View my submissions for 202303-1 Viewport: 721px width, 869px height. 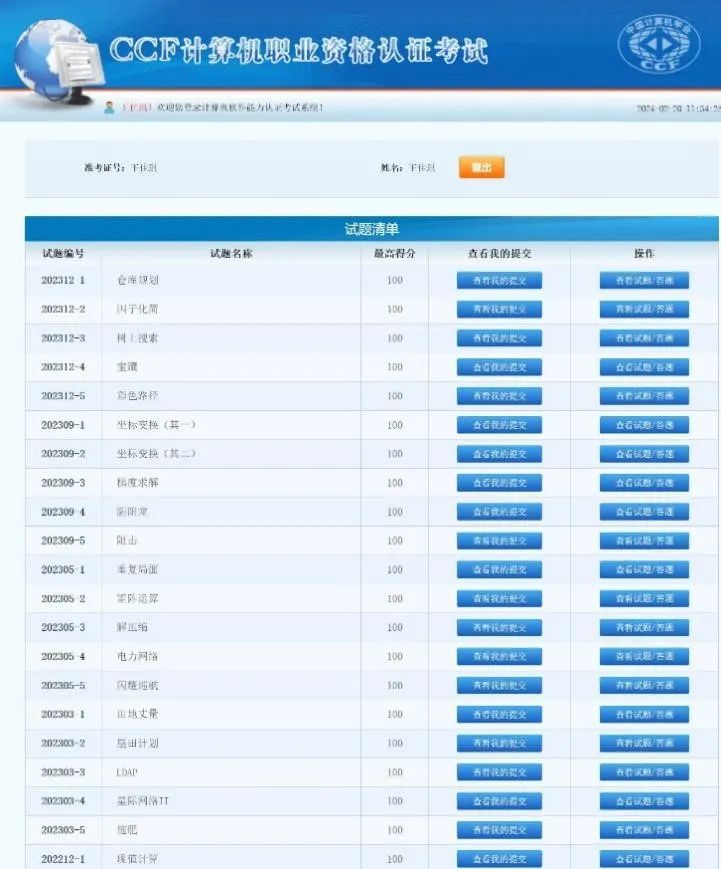click(x=499, y=714)
